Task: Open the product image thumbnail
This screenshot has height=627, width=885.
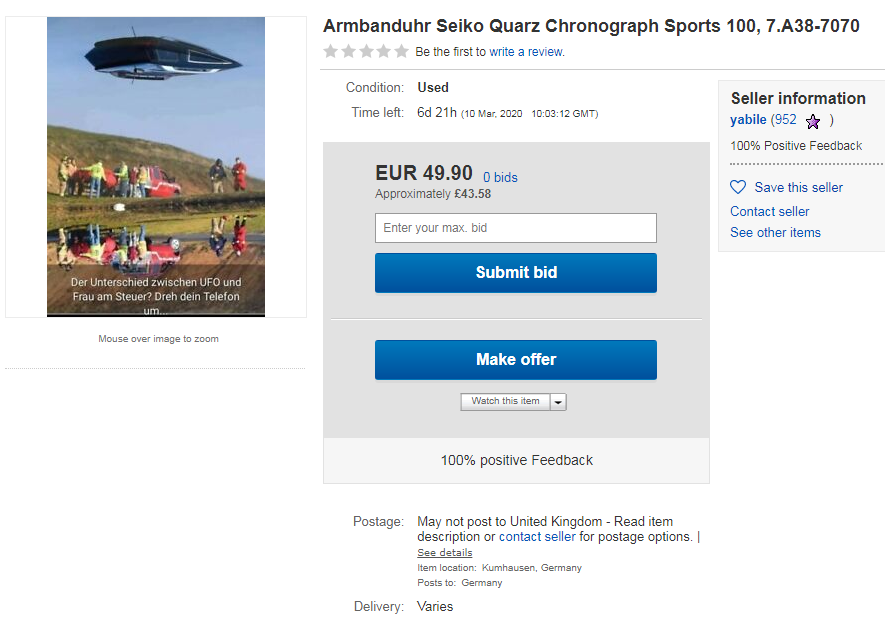Action: [156, 167]
